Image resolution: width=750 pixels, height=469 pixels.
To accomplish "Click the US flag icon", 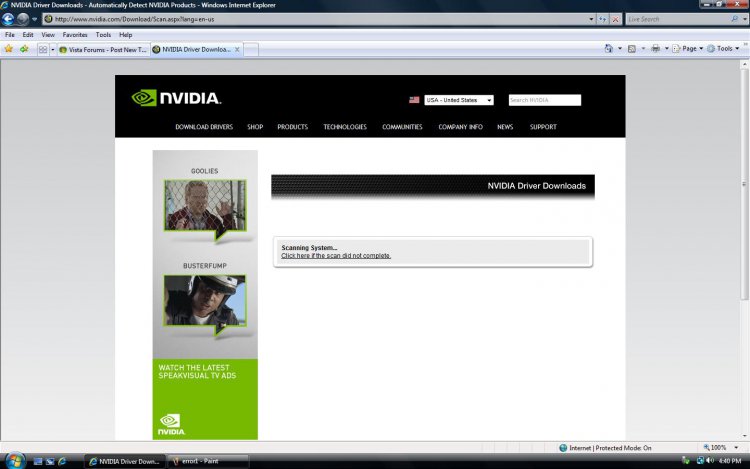I will coord(414,100).
